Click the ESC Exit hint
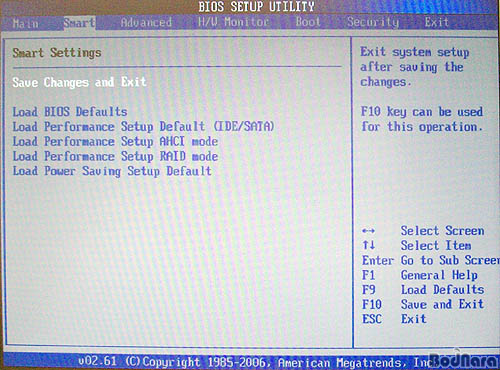 [x=394, y=319]
